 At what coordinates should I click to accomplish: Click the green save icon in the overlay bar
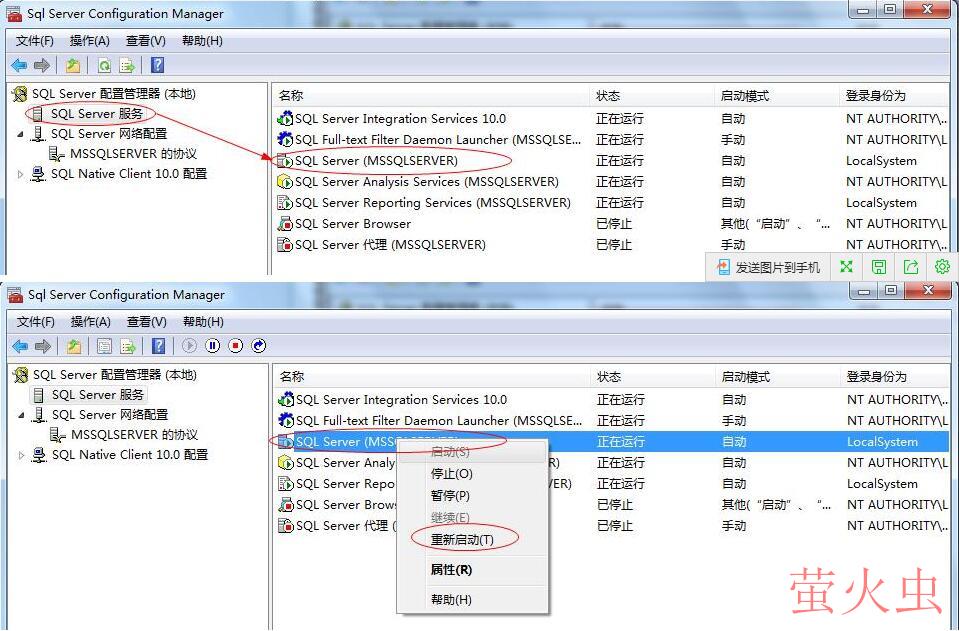879,267
